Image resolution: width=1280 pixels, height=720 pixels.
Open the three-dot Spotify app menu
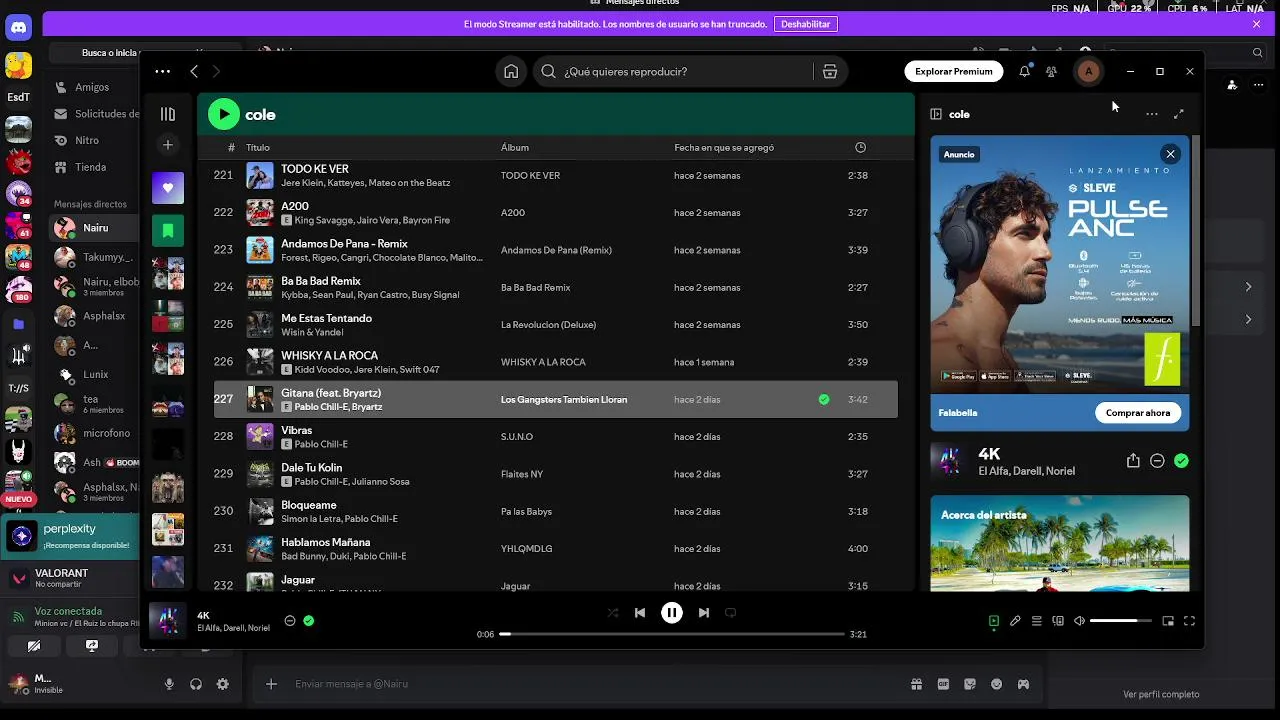[162, 71]
